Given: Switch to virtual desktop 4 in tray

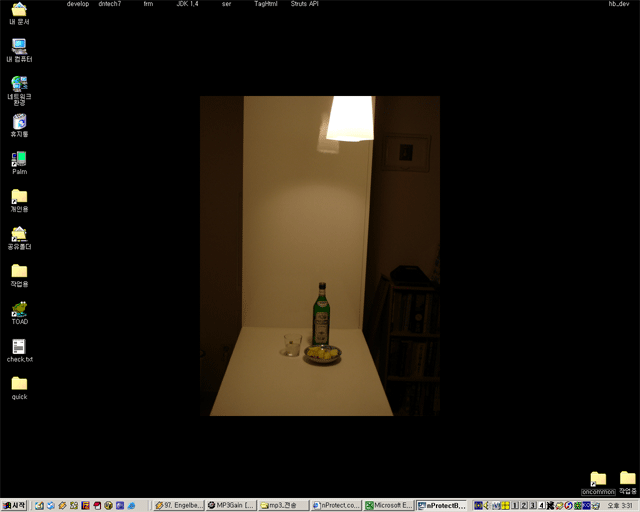Looking at the screenshot, I should 542,505.
